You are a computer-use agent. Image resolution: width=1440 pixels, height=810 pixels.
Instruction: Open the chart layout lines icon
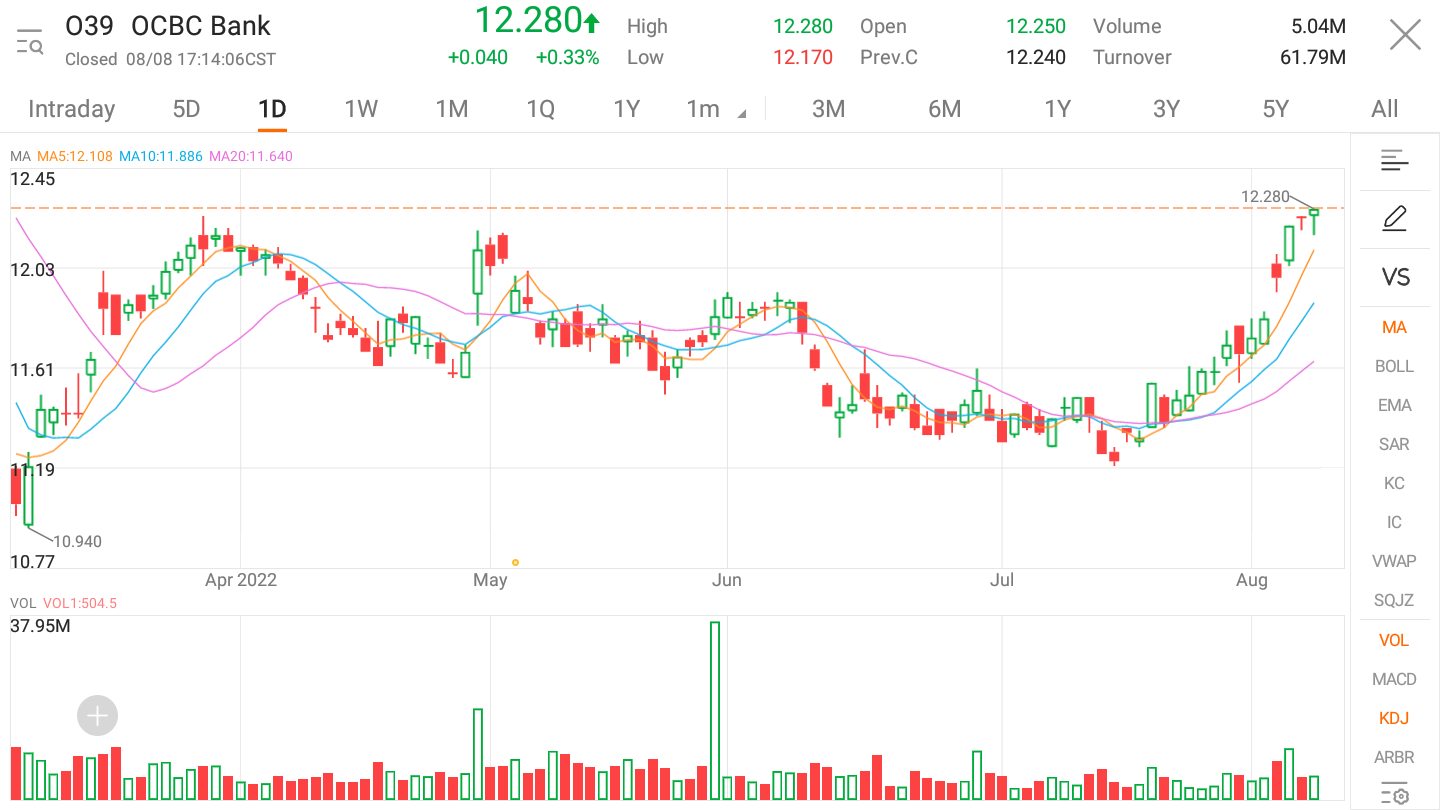(x=1394, y=160)
